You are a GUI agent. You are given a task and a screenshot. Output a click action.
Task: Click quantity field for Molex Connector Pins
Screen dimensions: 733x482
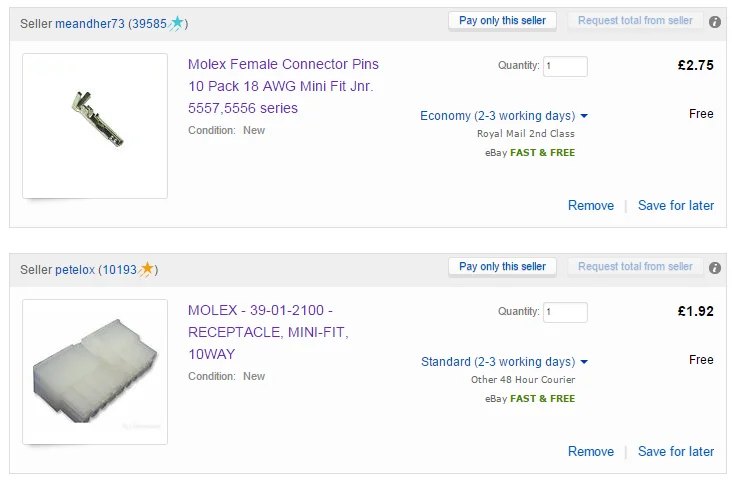[565, 66]
